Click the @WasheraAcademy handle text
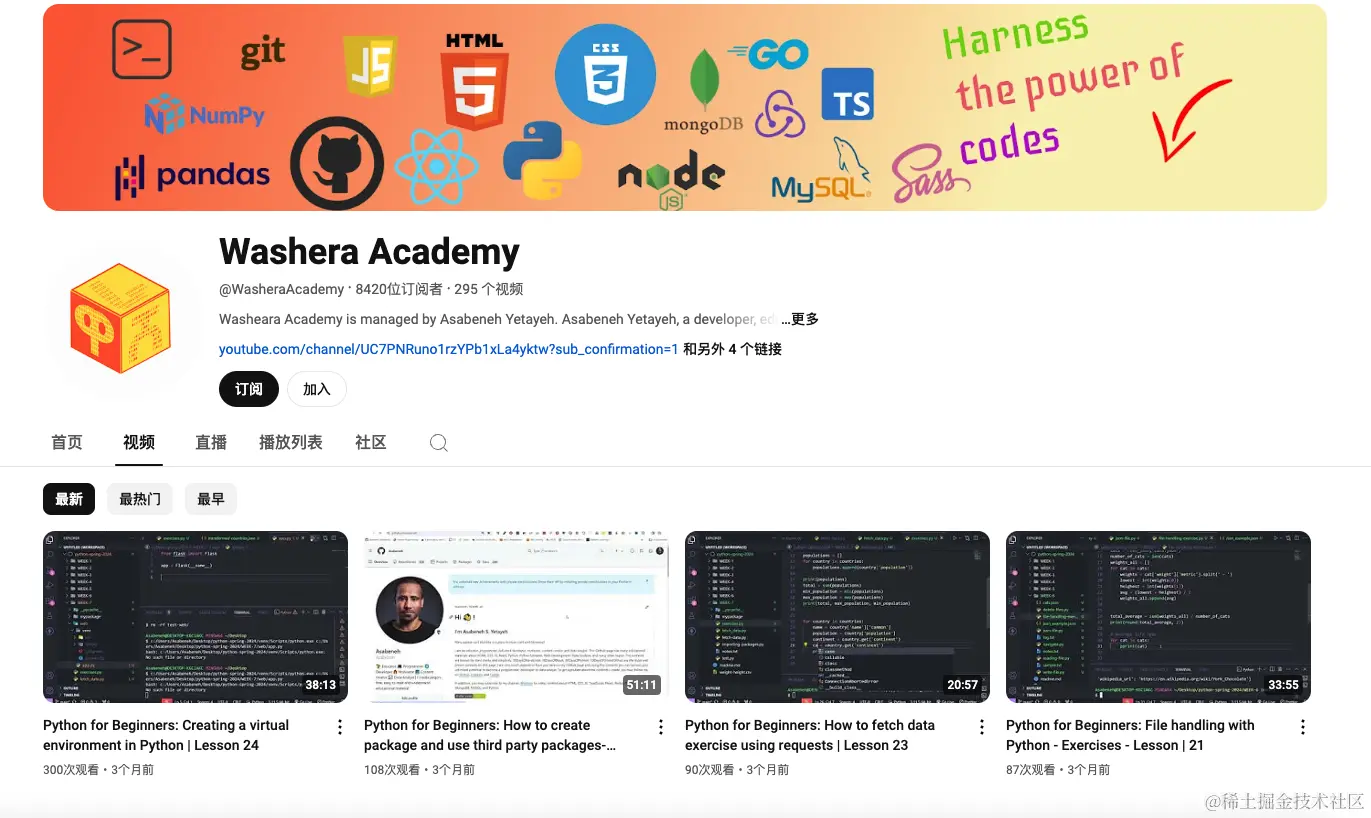This screenshot has height=818, width=1371. coord(281,289)
